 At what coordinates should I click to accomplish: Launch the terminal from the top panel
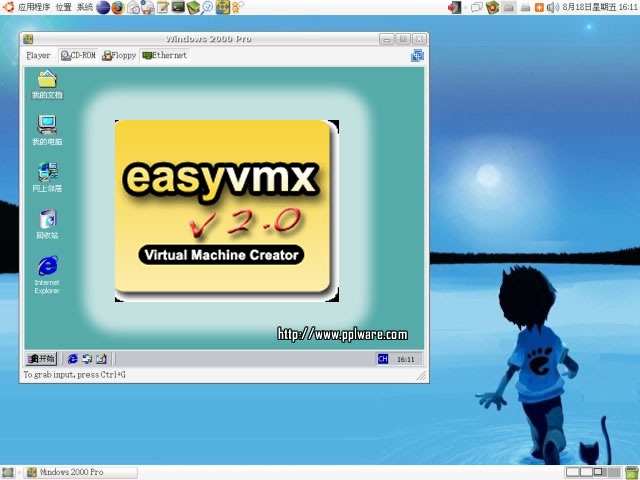[178, 7]
